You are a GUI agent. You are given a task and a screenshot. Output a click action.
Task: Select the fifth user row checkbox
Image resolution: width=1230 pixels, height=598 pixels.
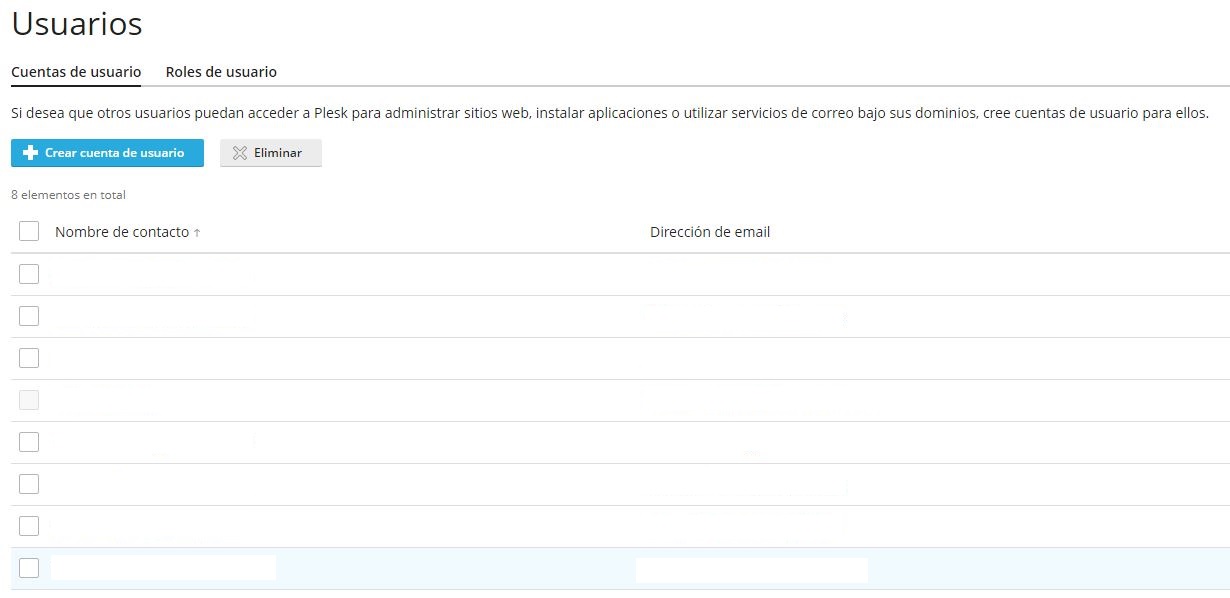coord(29,442)
